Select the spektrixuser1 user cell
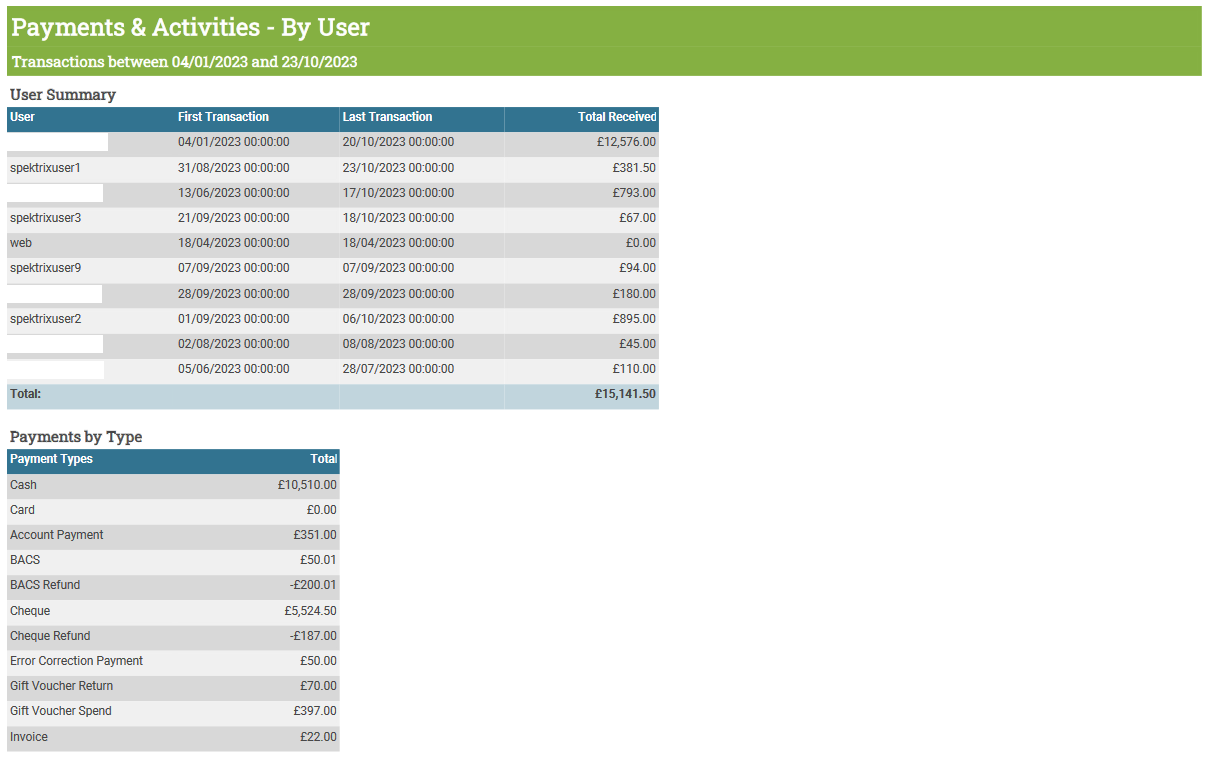The width and height of the screenshot is (1218, 763). pos(45,168)
